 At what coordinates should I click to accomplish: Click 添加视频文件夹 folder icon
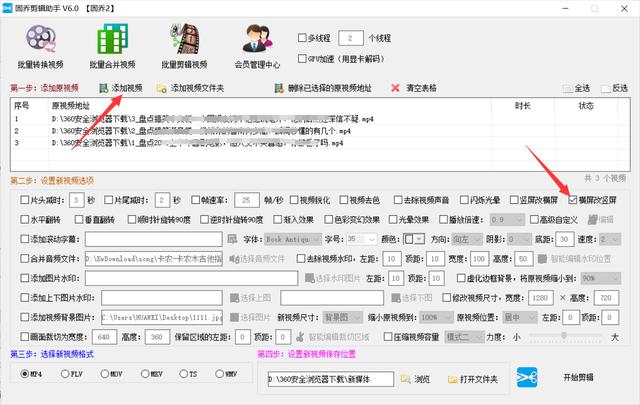pyautogui.click(x=161, y=88)
